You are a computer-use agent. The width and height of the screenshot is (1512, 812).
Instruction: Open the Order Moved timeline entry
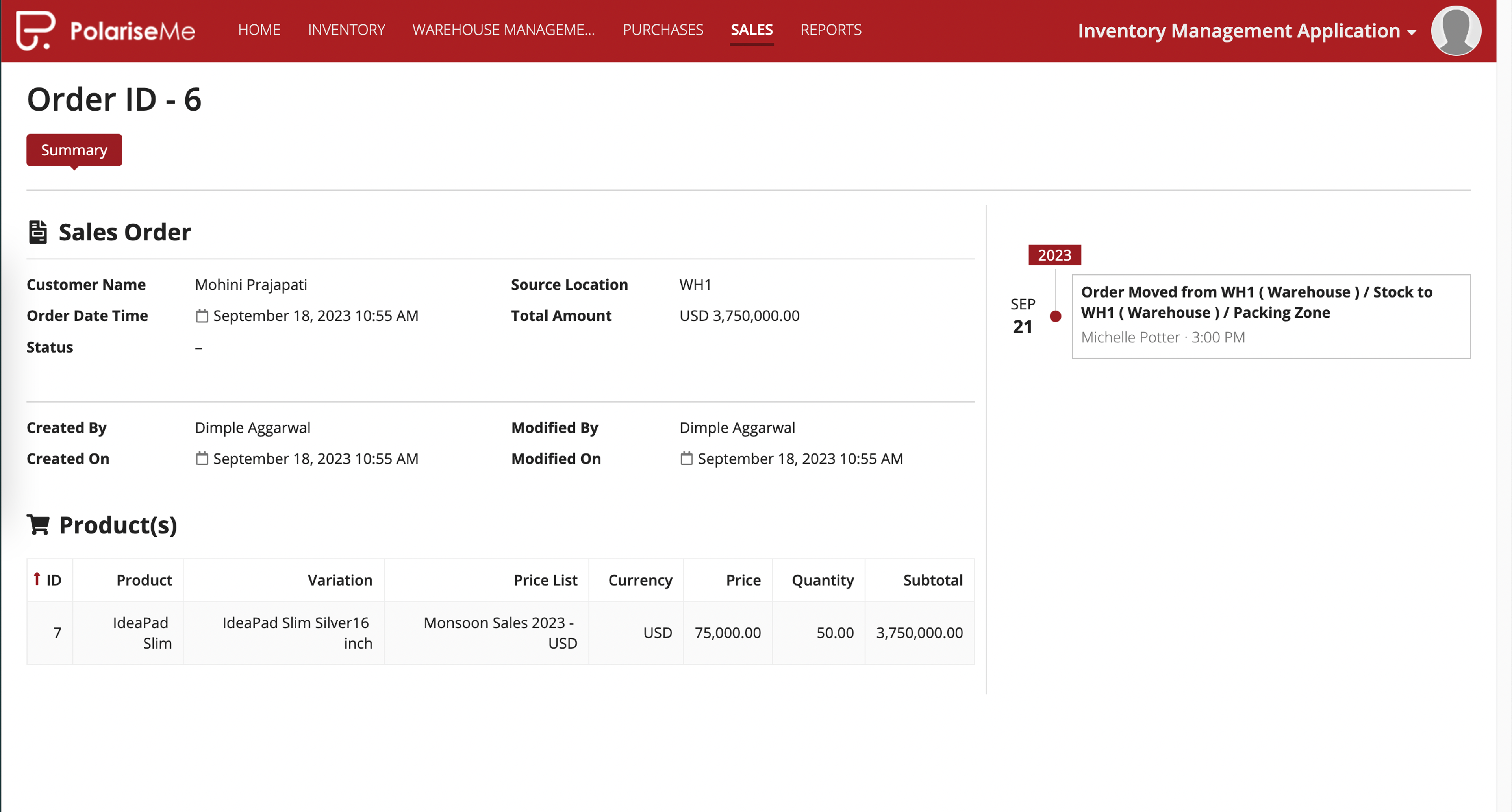(1271, 316)
